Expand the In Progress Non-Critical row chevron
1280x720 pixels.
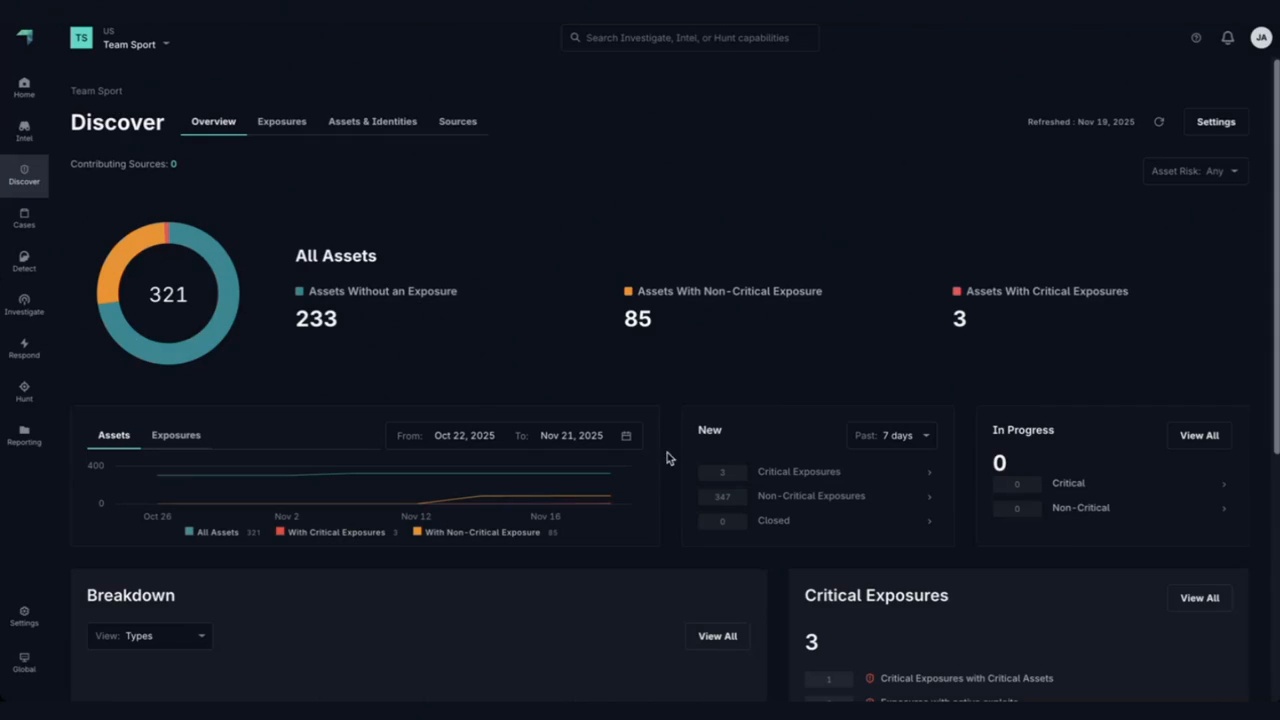click(x=1223, y=508)
